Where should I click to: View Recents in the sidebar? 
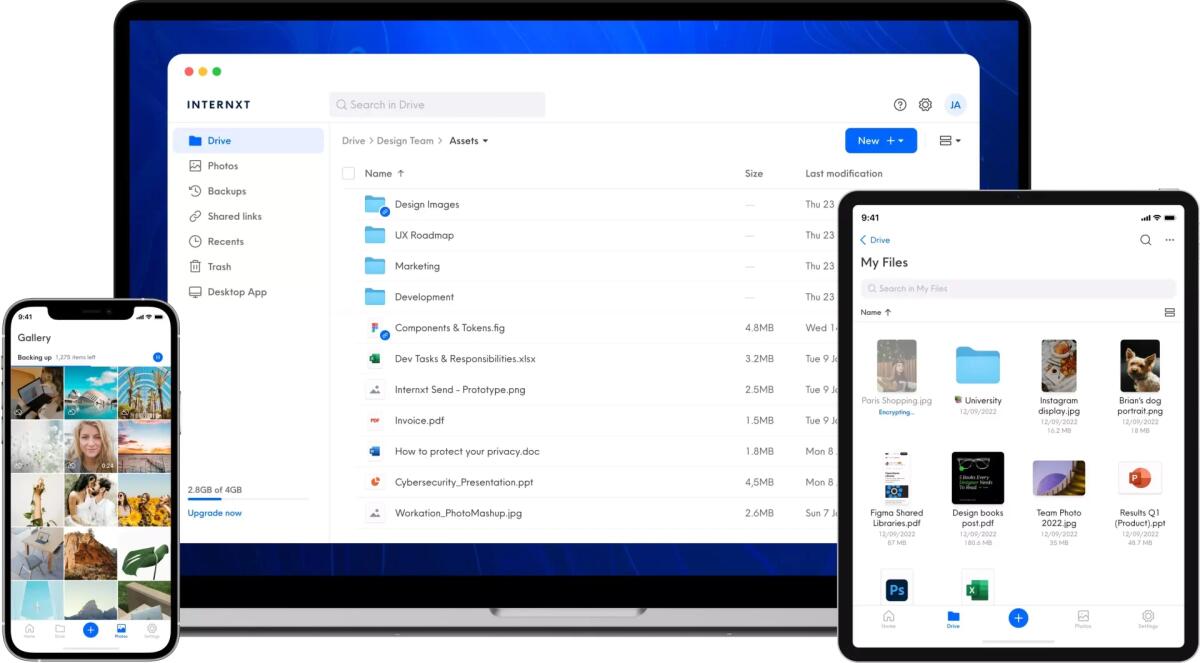click(x=222, y=241)
